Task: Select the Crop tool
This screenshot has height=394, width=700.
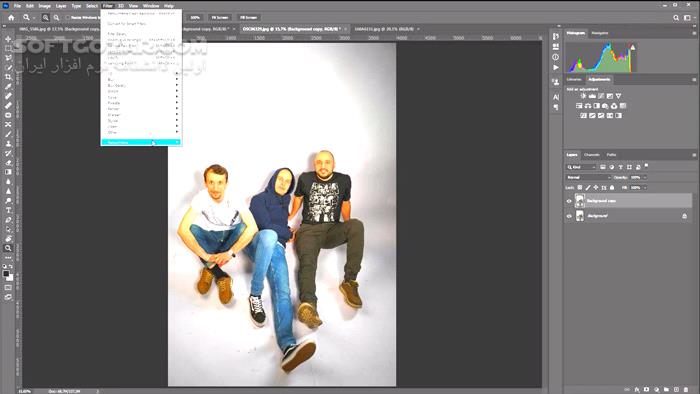Action: [x=8, y=77]
